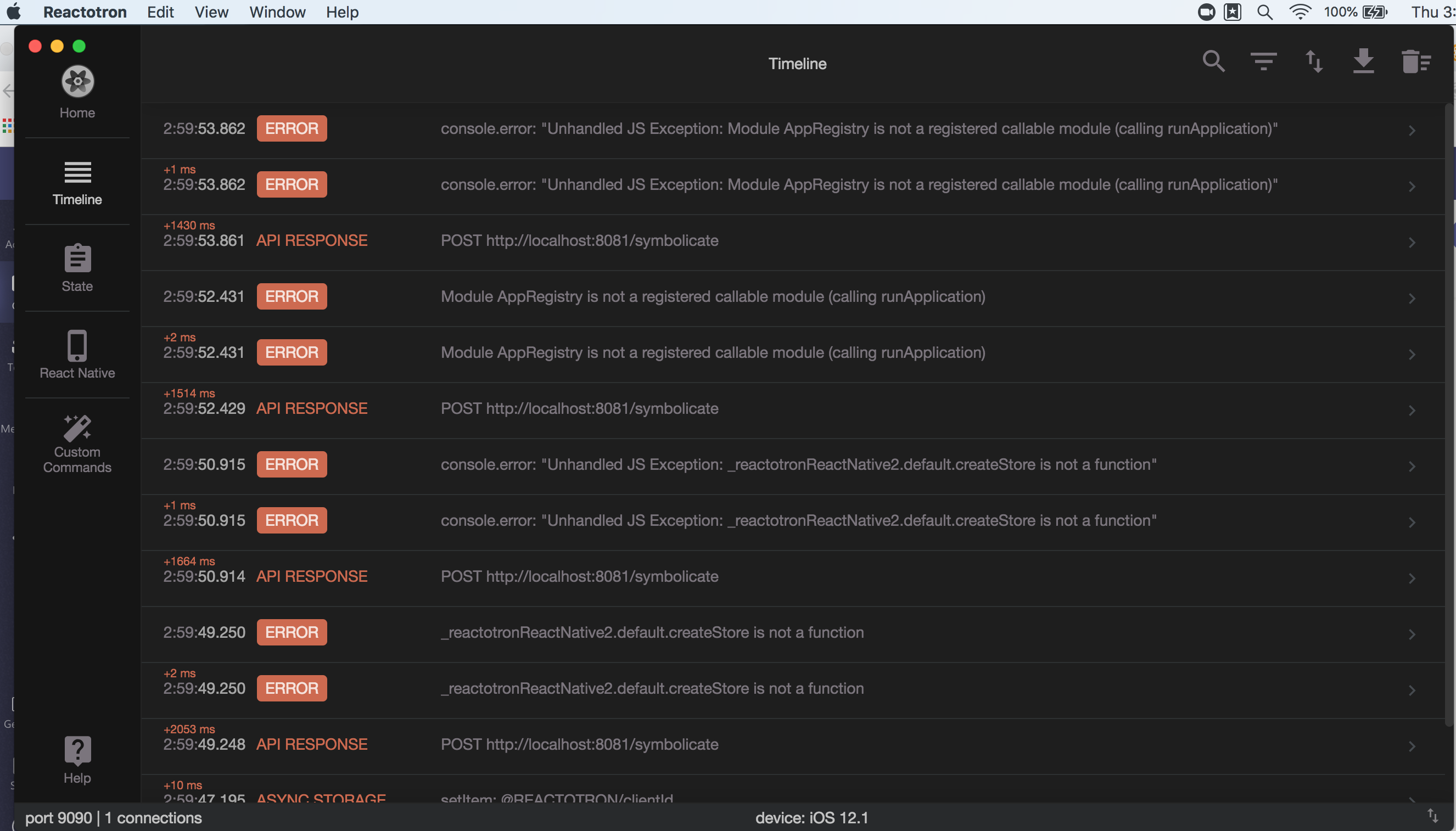The image size is (1456, 831).
Task: Click the timeline filter icon
Action: pyautogui.click(x=1263, y=61)
